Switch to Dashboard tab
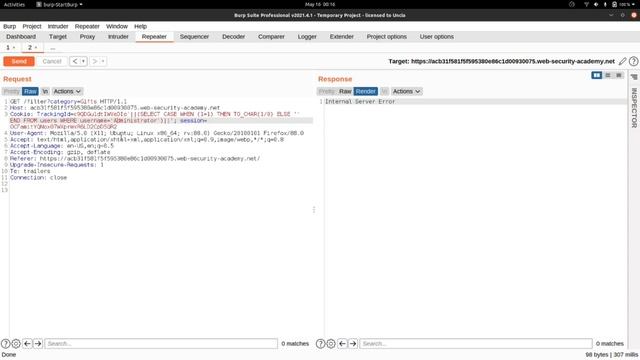The image size is (640, 360). [21, 37]
